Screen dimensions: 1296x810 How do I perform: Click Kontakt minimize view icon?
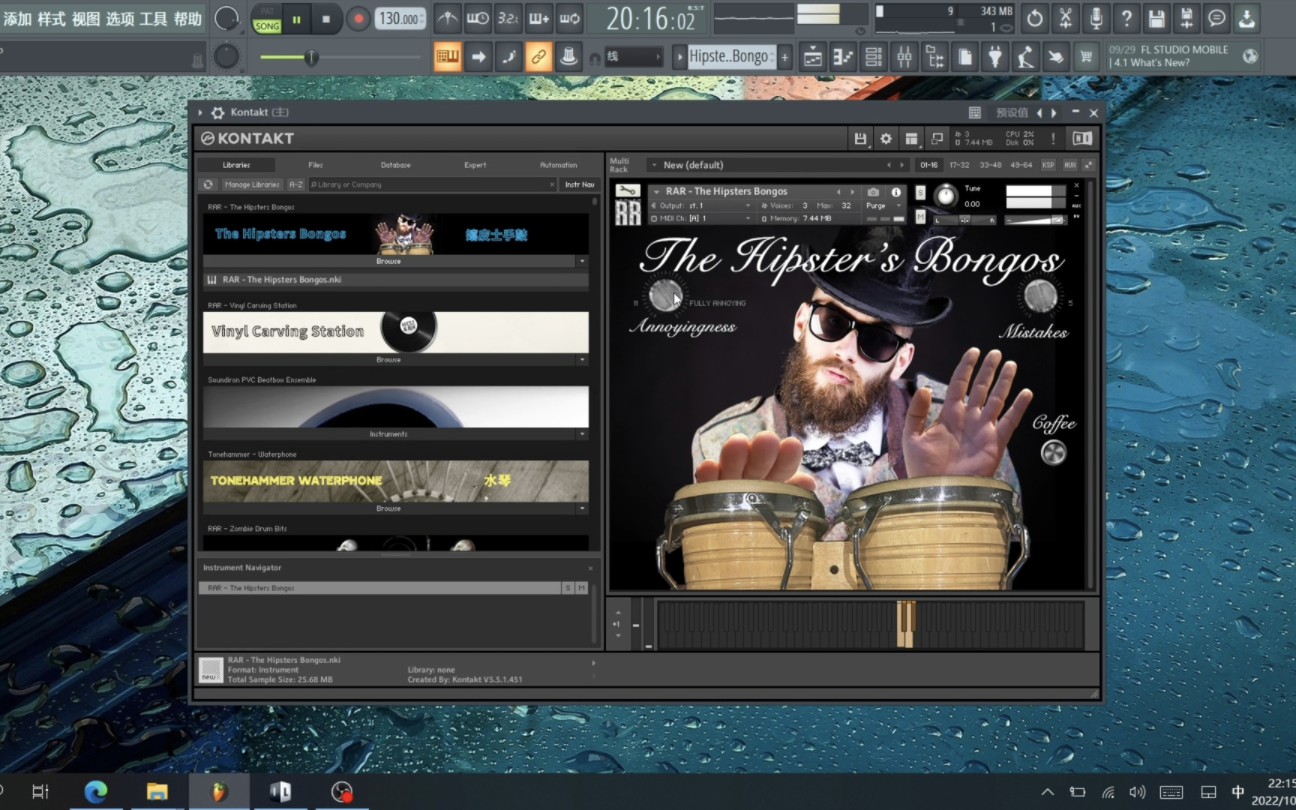coord(937,138)
